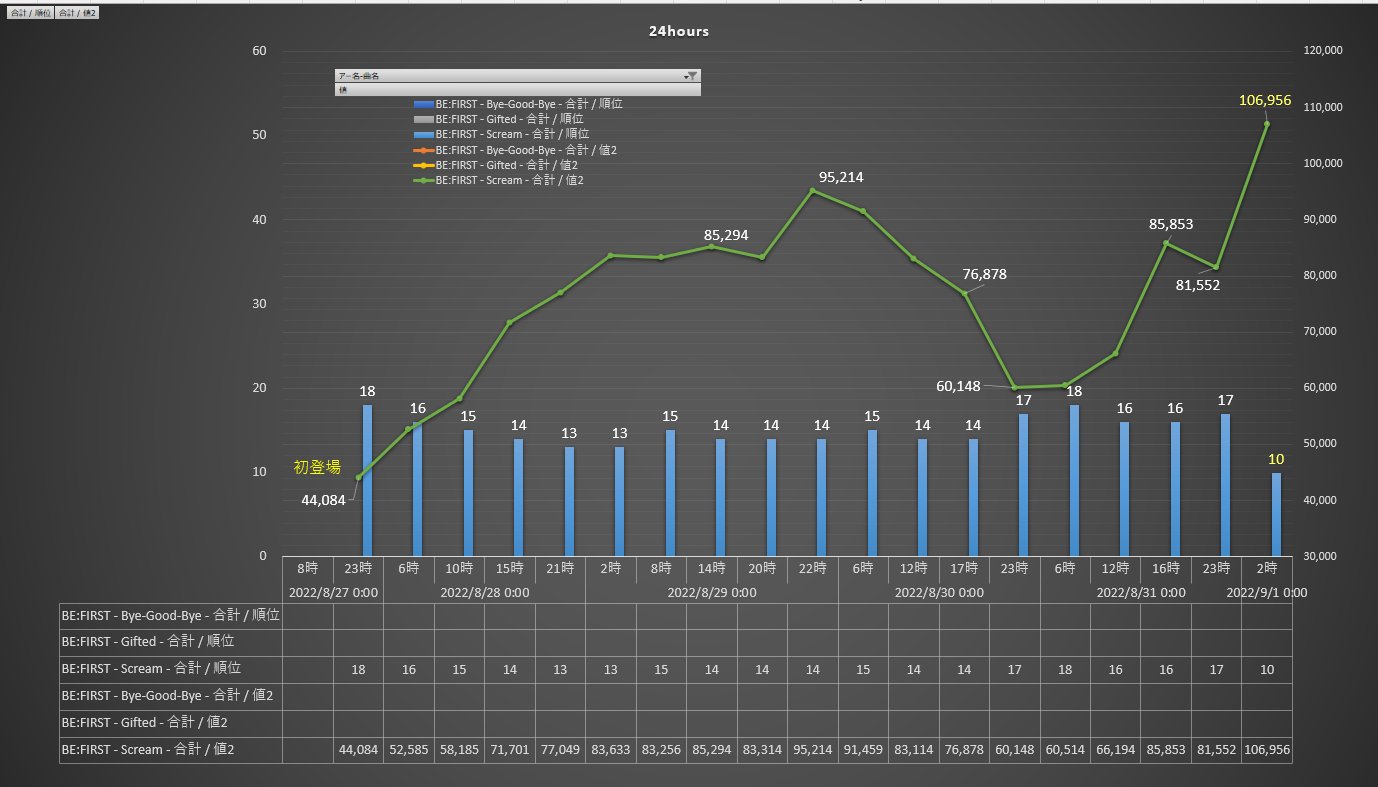The image size is (1378, 787).
Task: Click the 60 primary axis label
Action: point(260,51)
